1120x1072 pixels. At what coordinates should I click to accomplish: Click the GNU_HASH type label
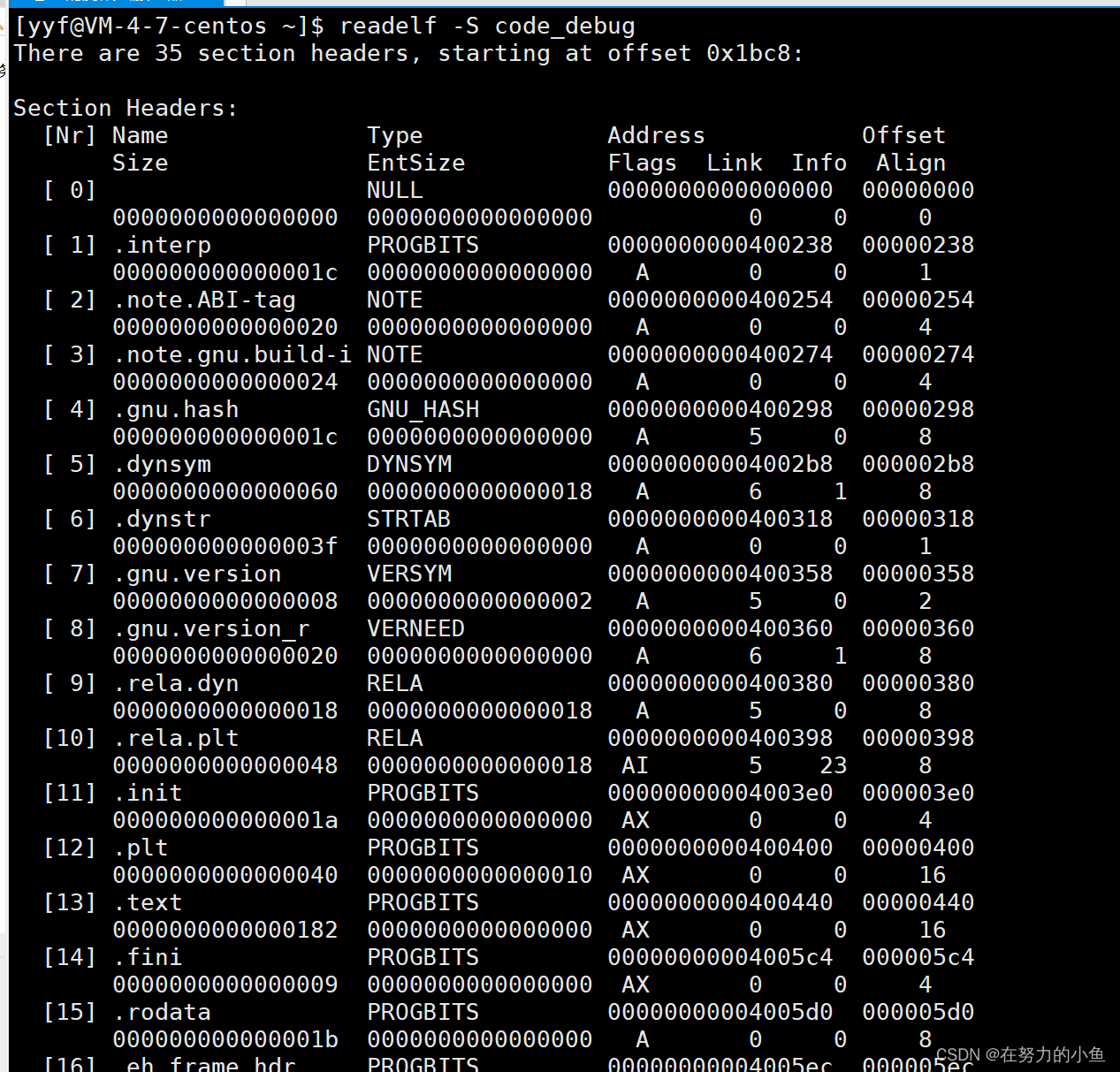click(423, 409)
